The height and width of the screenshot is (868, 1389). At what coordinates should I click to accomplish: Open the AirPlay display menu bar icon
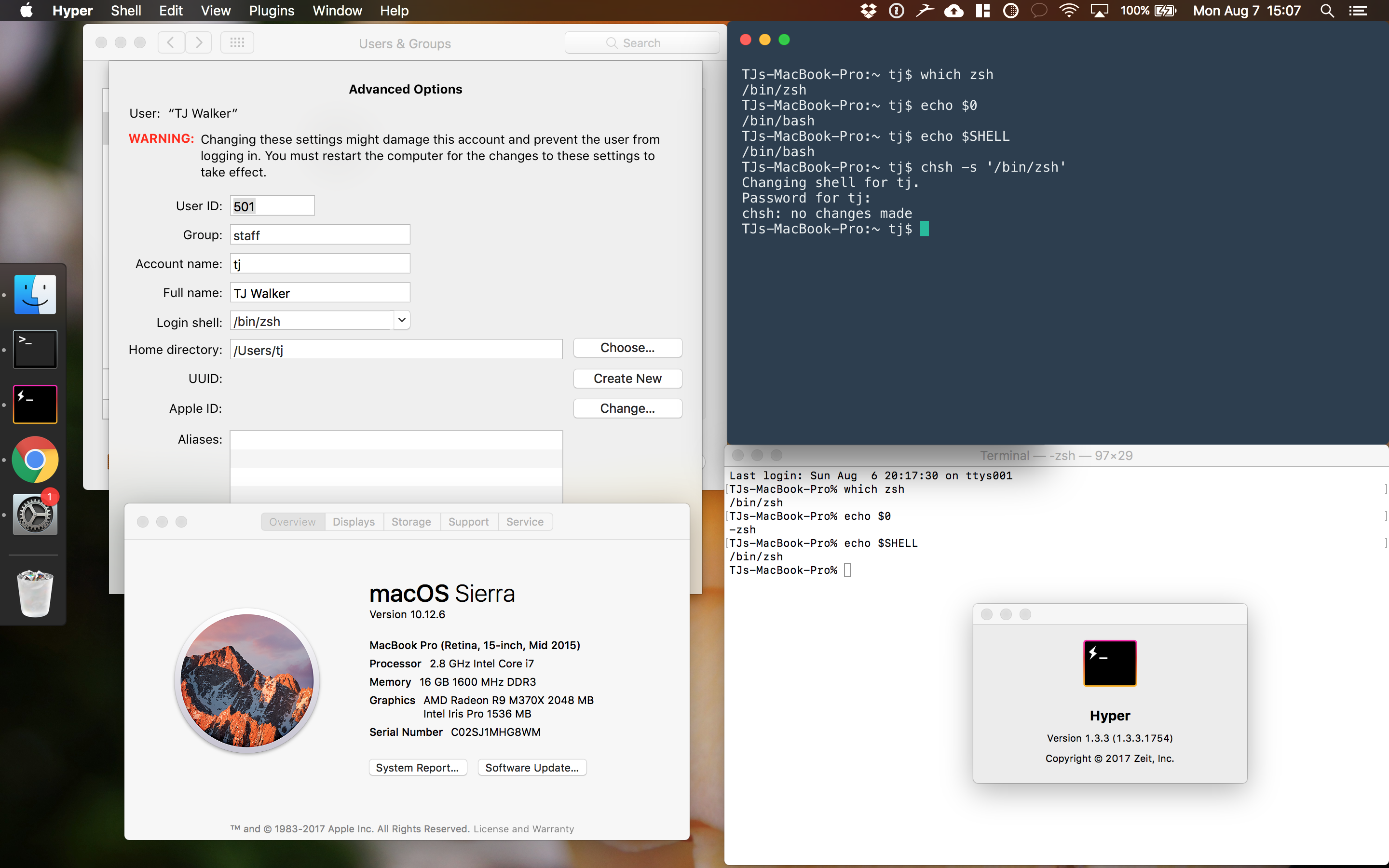pos(1100,10)
